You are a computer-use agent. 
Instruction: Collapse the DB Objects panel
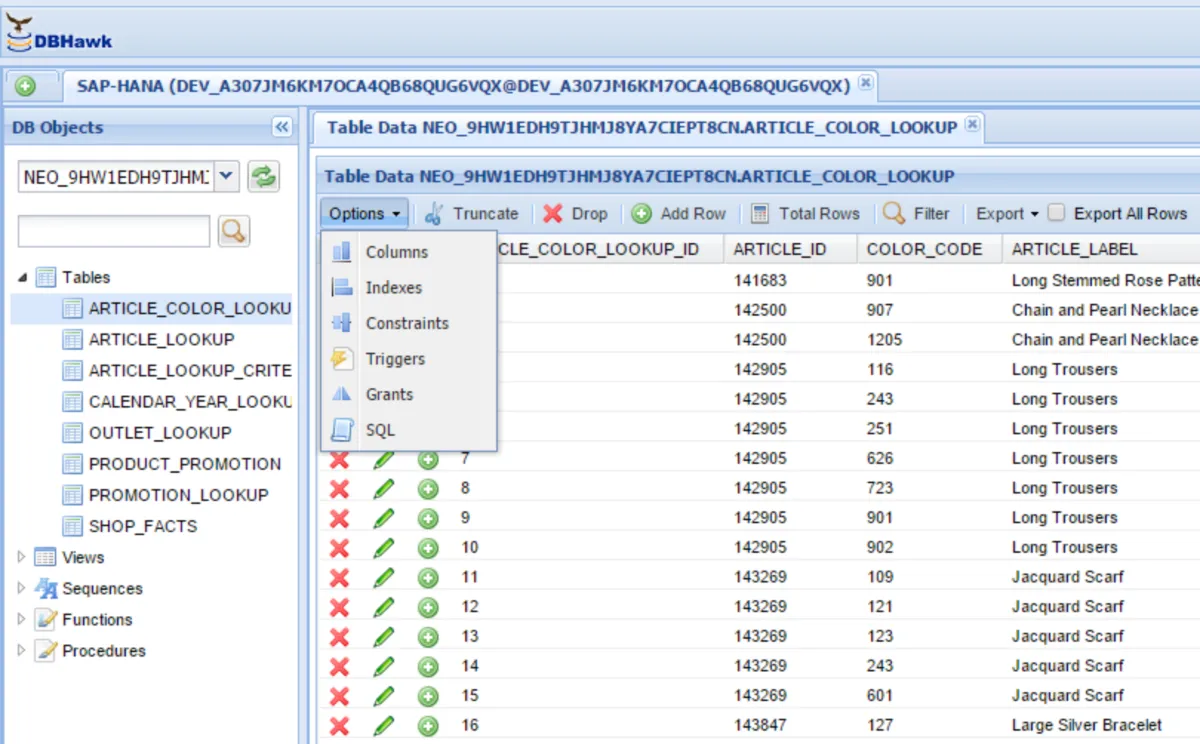coord(281,127)
